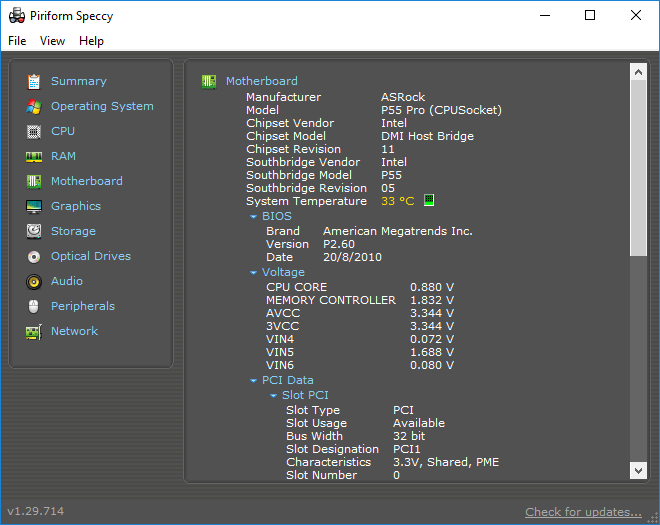This screenshot has width=660, height=525.
Task: Open the Audio section
Action: pos(67,281)
